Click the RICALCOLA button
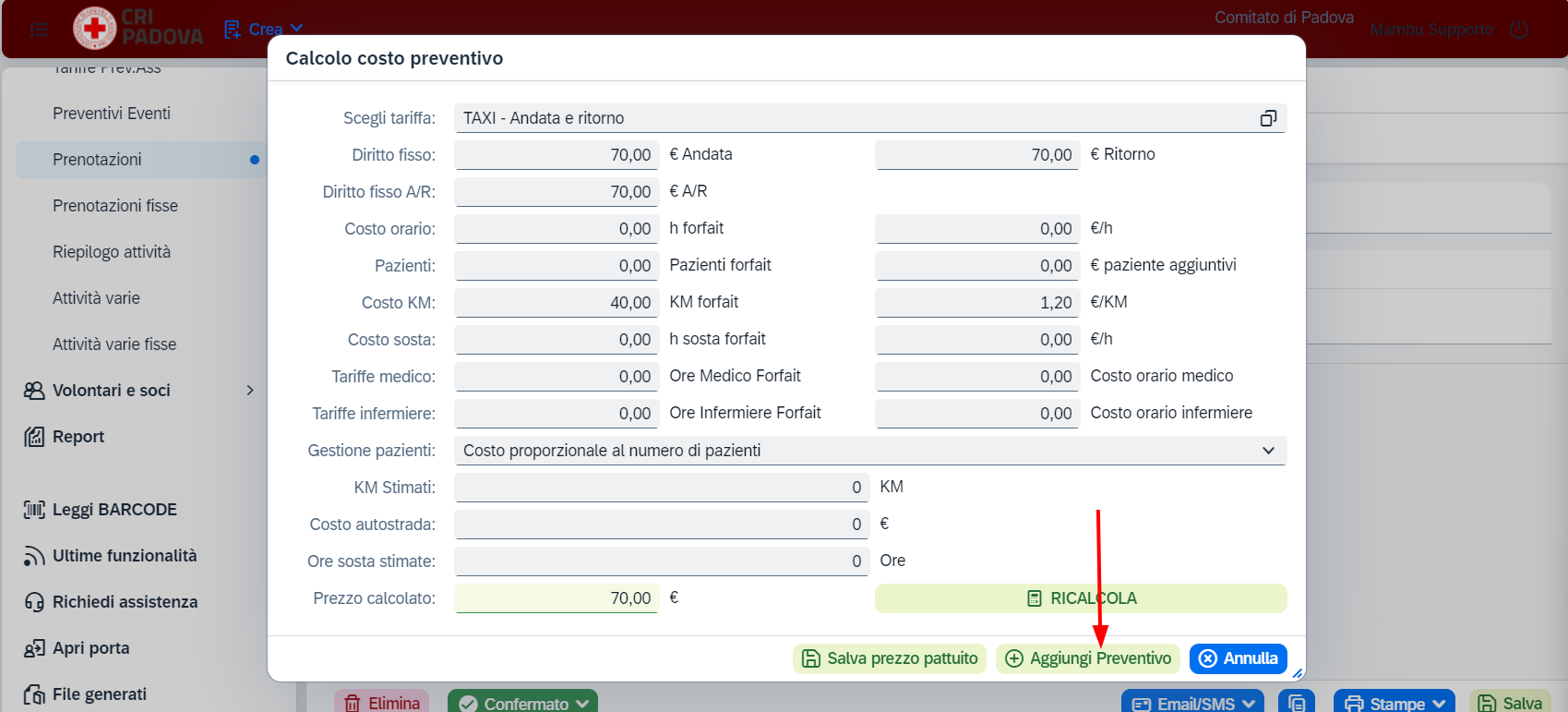 (x=1081, y=598)
